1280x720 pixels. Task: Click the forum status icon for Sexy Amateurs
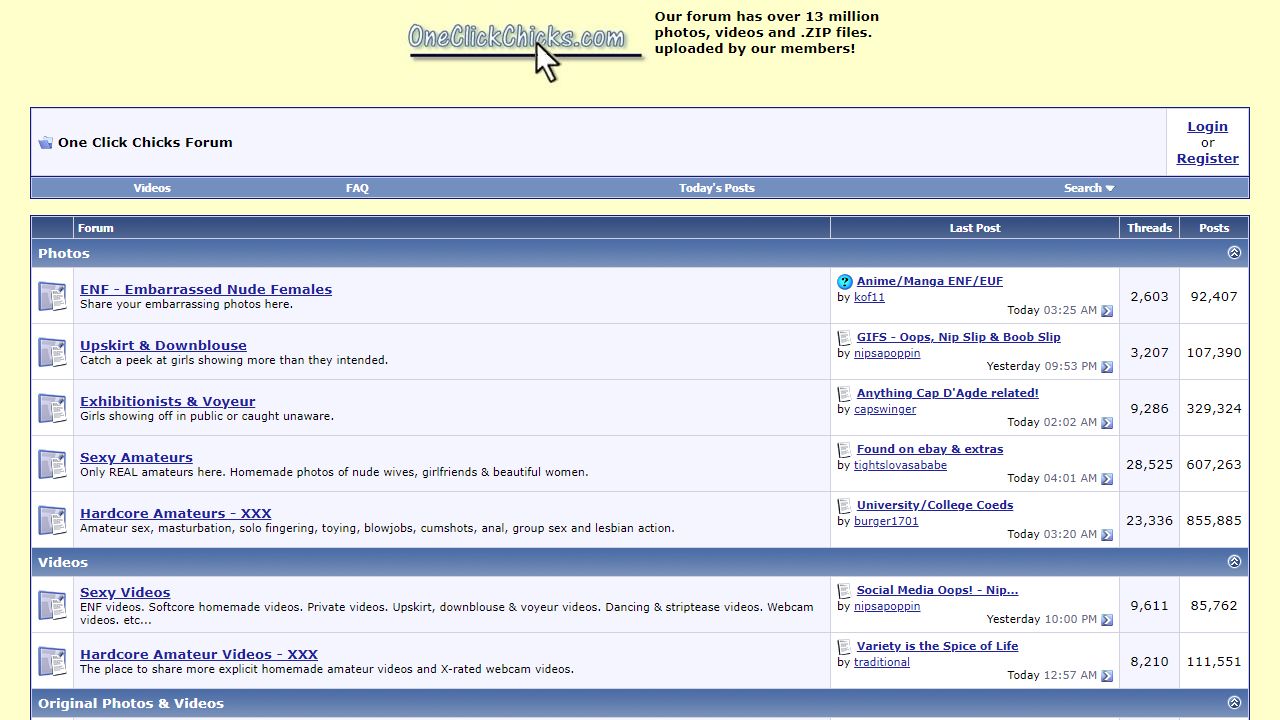(x=52, y=464)
